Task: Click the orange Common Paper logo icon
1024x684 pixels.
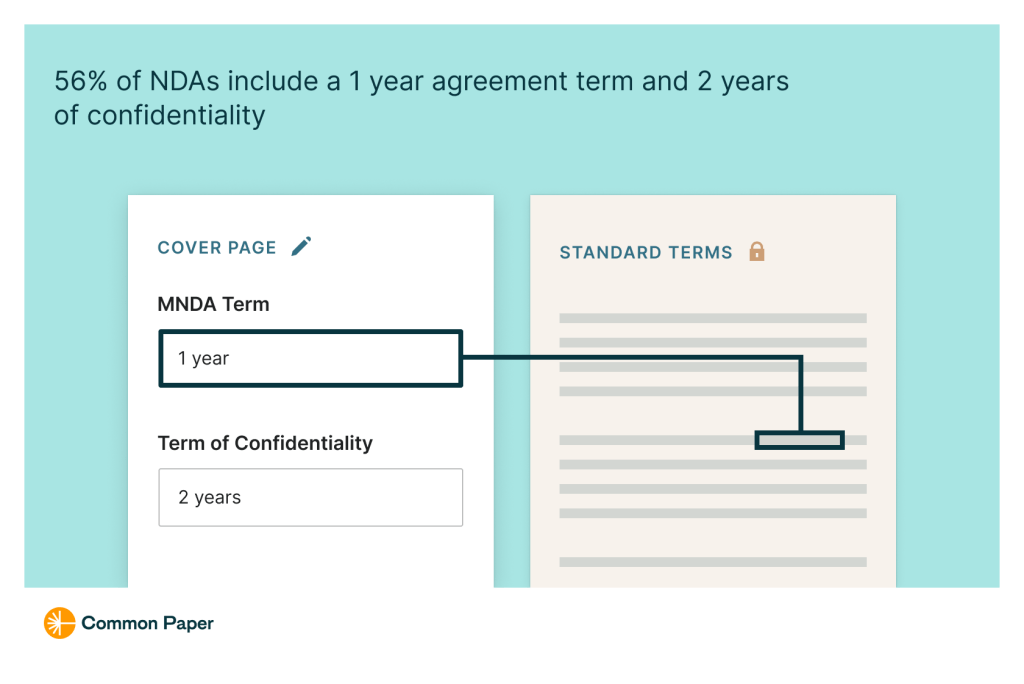Action: pos(59,623)
